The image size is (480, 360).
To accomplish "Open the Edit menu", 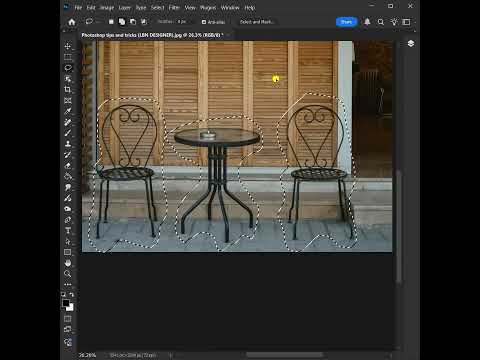I will coord(91,7).
